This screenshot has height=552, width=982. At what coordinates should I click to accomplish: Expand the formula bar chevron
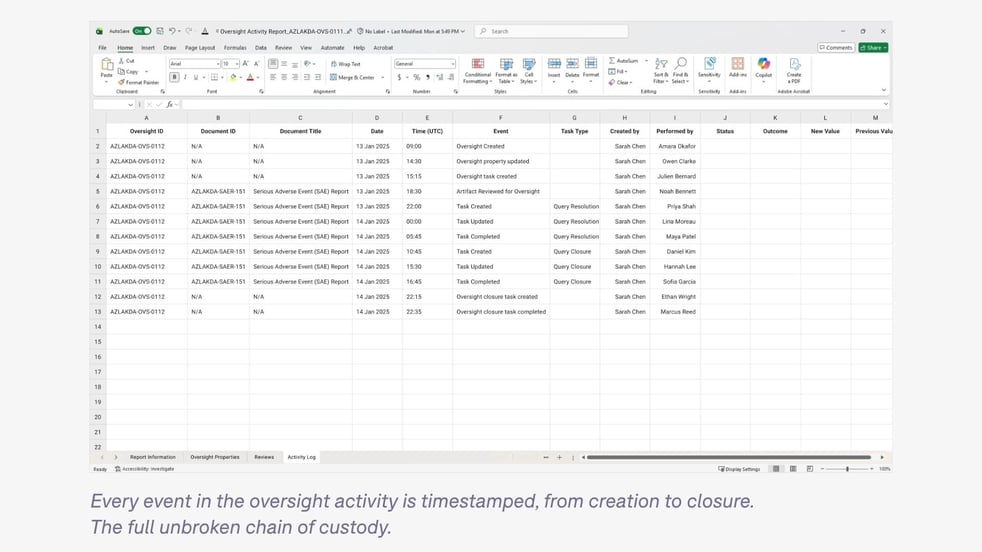tap(886, 104)
